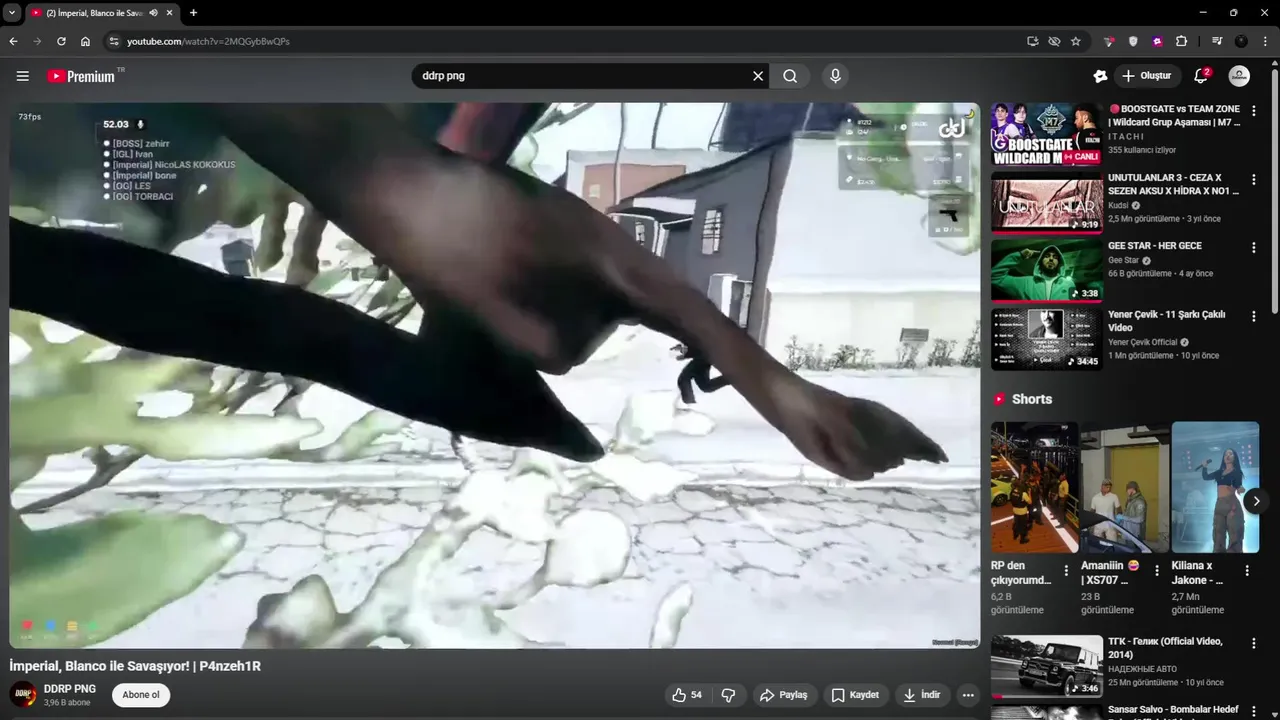1280x720 pixels.
Task: Clear the search box text
Action: 758,76
